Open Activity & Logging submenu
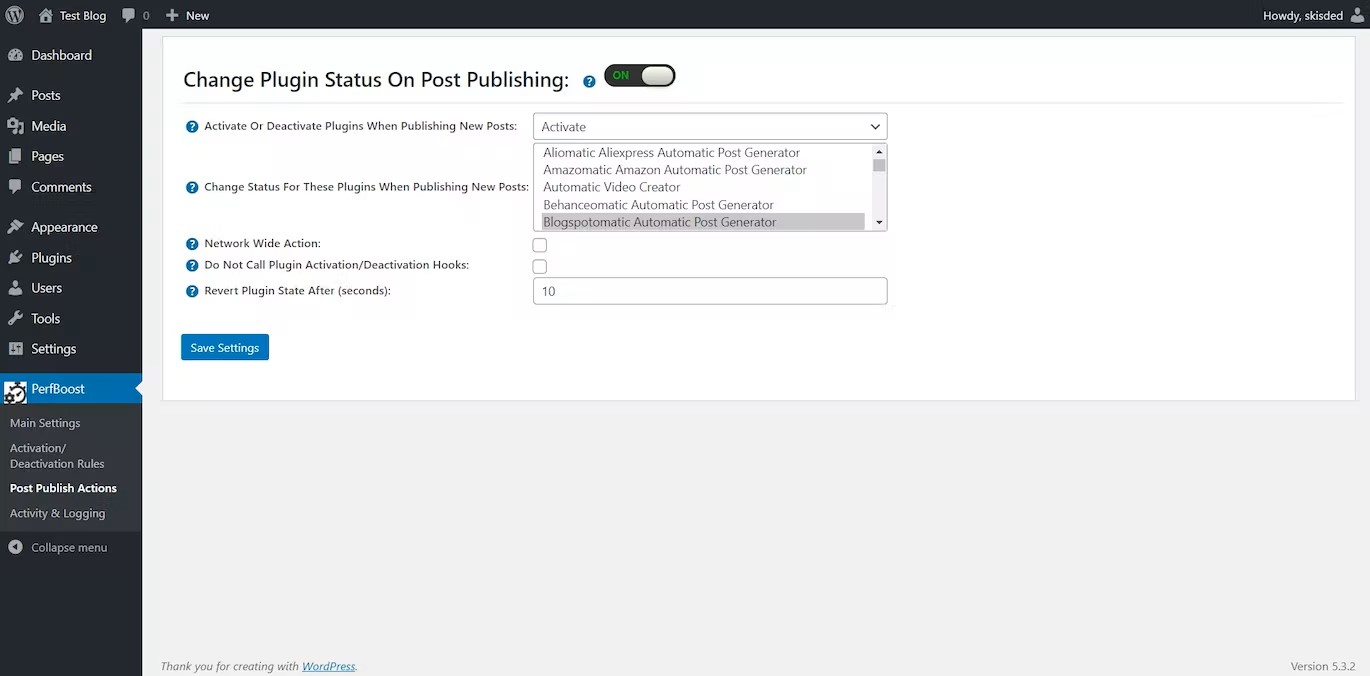This screenshot has height=676, width=1370. click(x=57, y=513)
